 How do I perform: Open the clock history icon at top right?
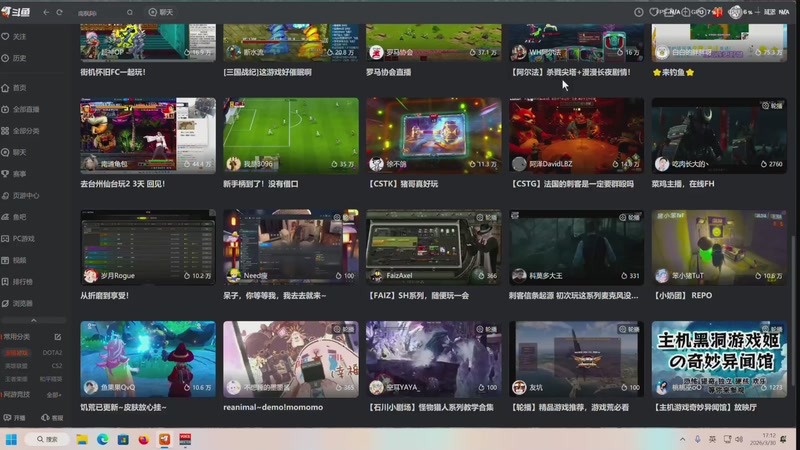pyautogui.click(x=639, y=12)
